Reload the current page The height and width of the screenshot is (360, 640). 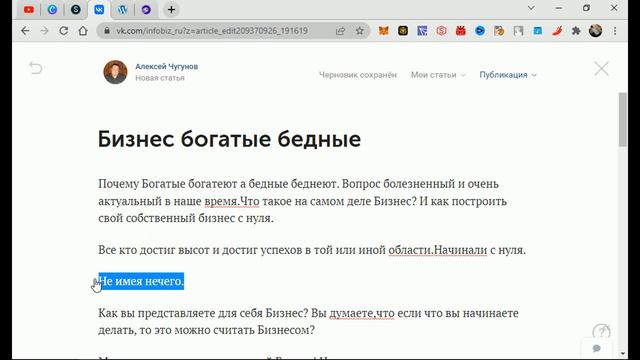pyautogui.click(x=64, y=31)
